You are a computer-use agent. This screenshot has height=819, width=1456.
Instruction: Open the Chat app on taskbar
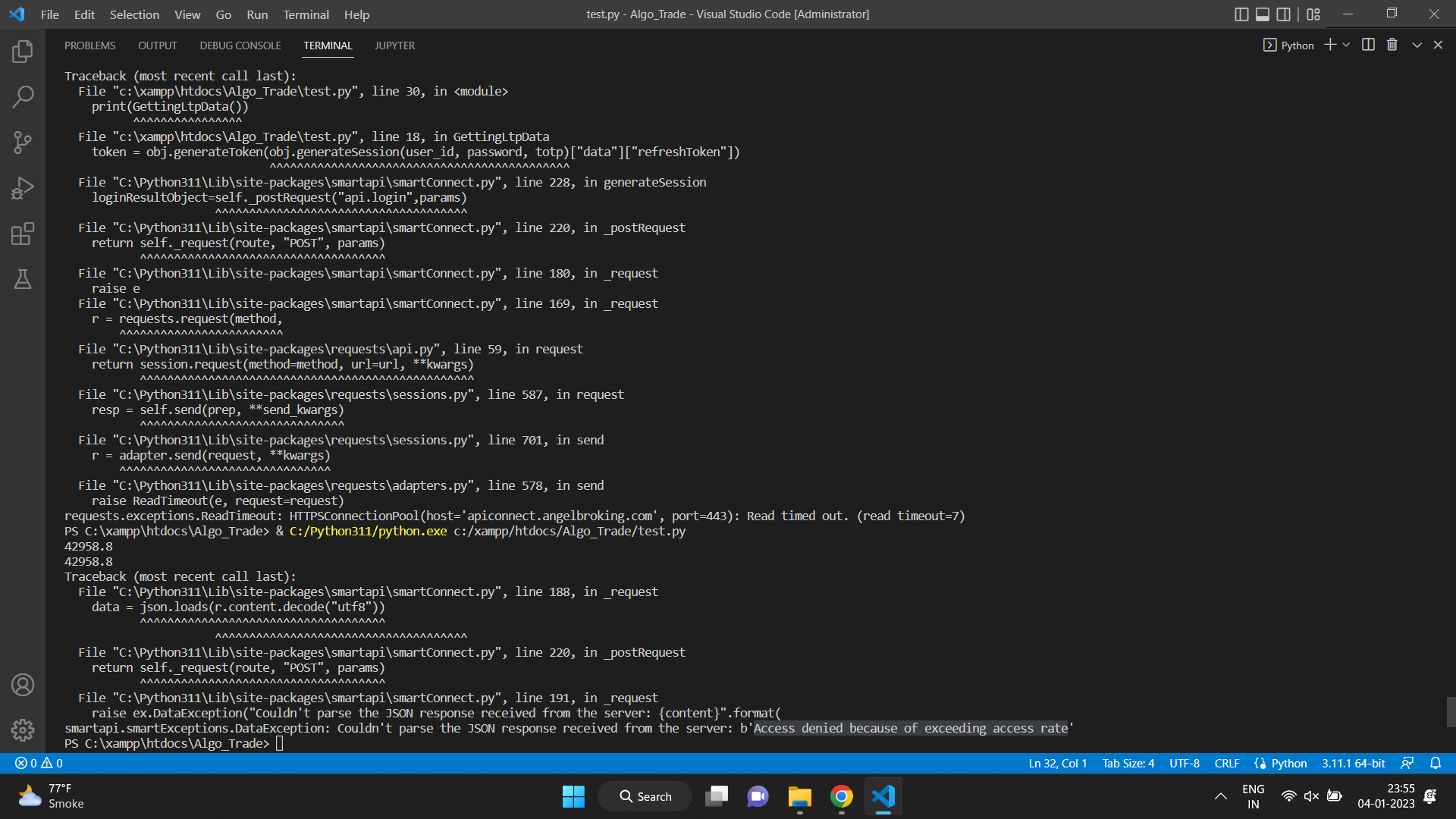click(x=758, y=796)
